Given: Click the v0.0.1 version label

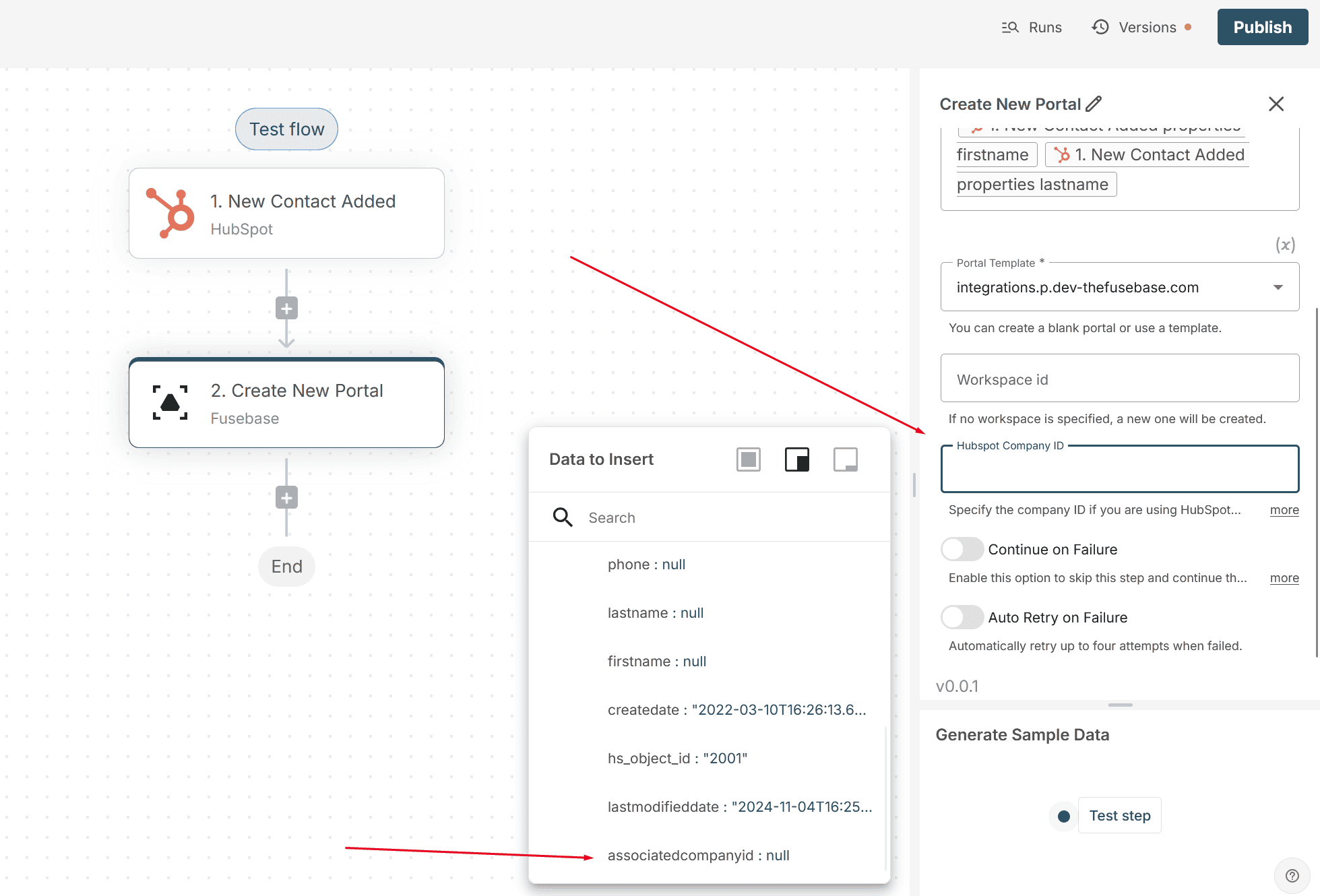Looking at the screenshot, I should (x=957, y=686).
